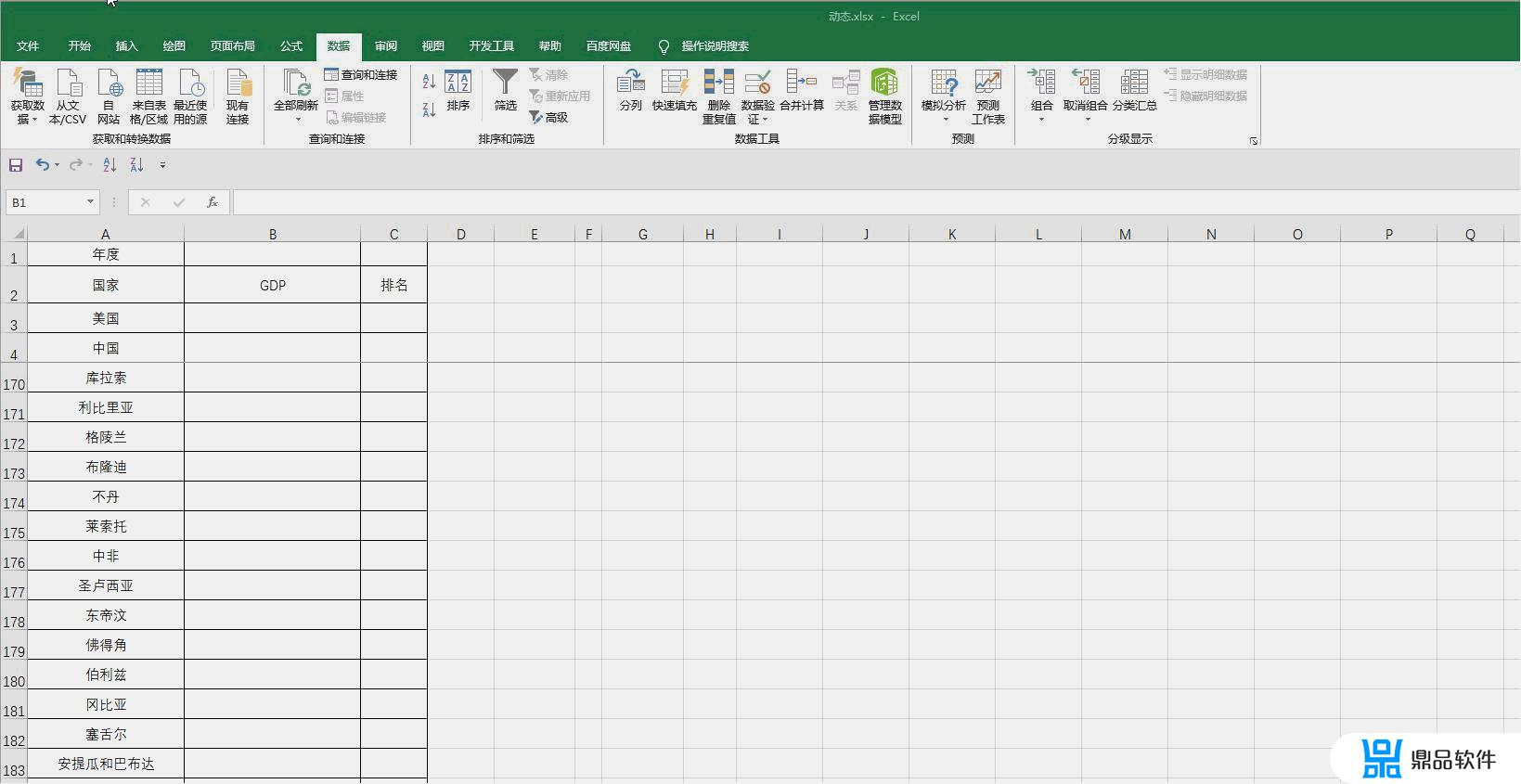Click the GDP header cell
This screenshot has width=1521, height=784.
pyautogui.click(x=273, y=285)
